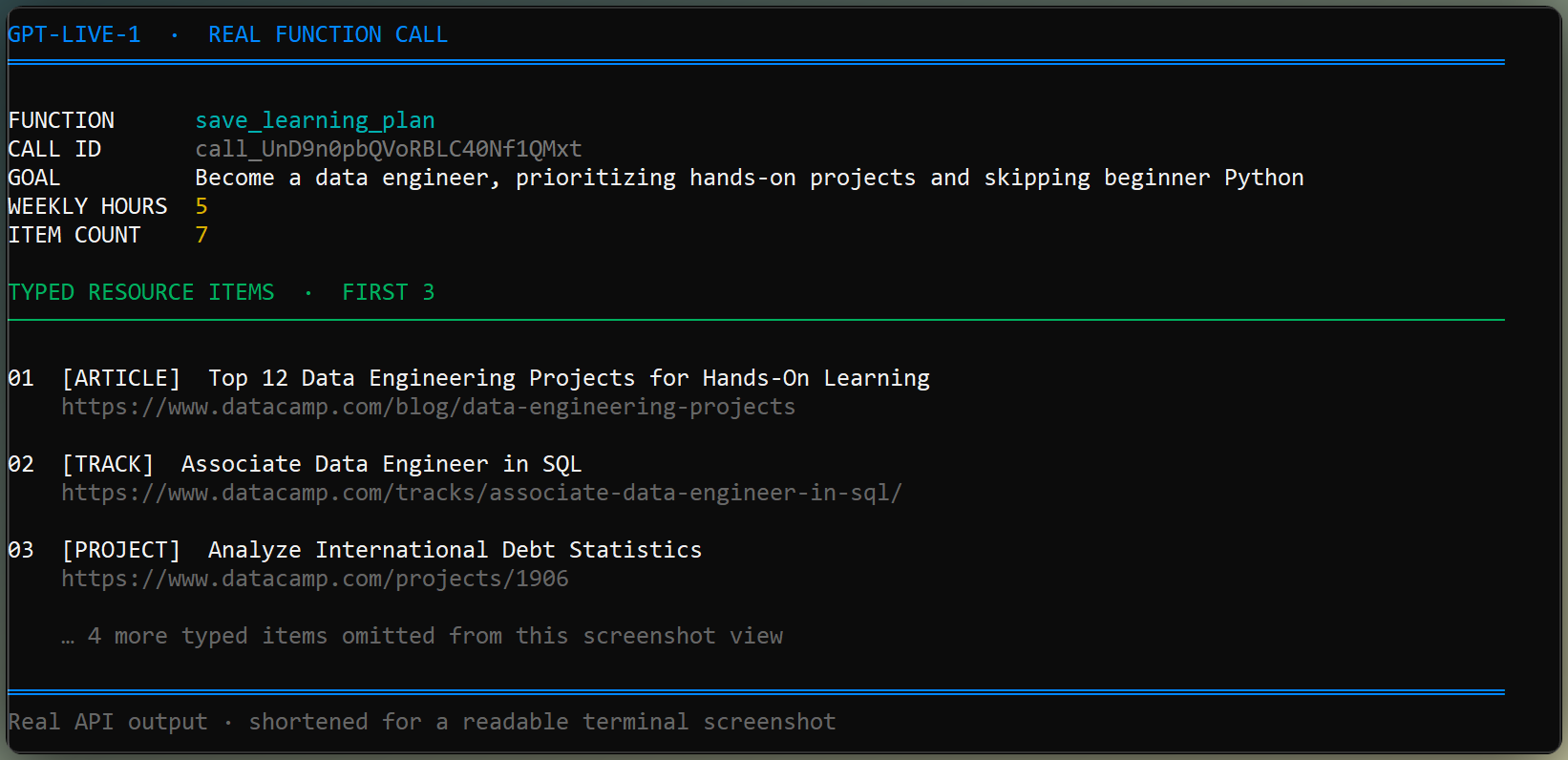
Task: Select the Associate Data Engineer in SQL title
Action: (382, 465)
